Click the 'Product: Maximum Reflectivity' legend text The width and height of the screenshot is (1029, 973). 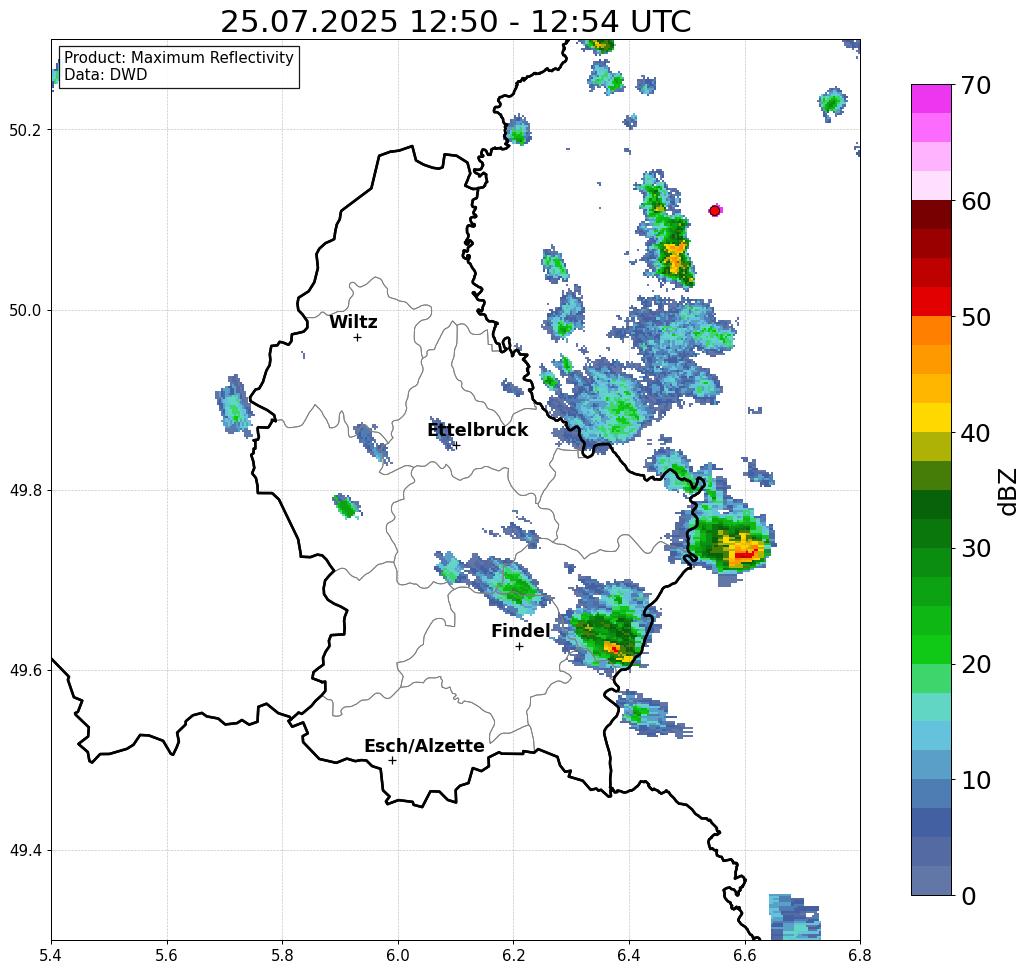click(178, 58)
